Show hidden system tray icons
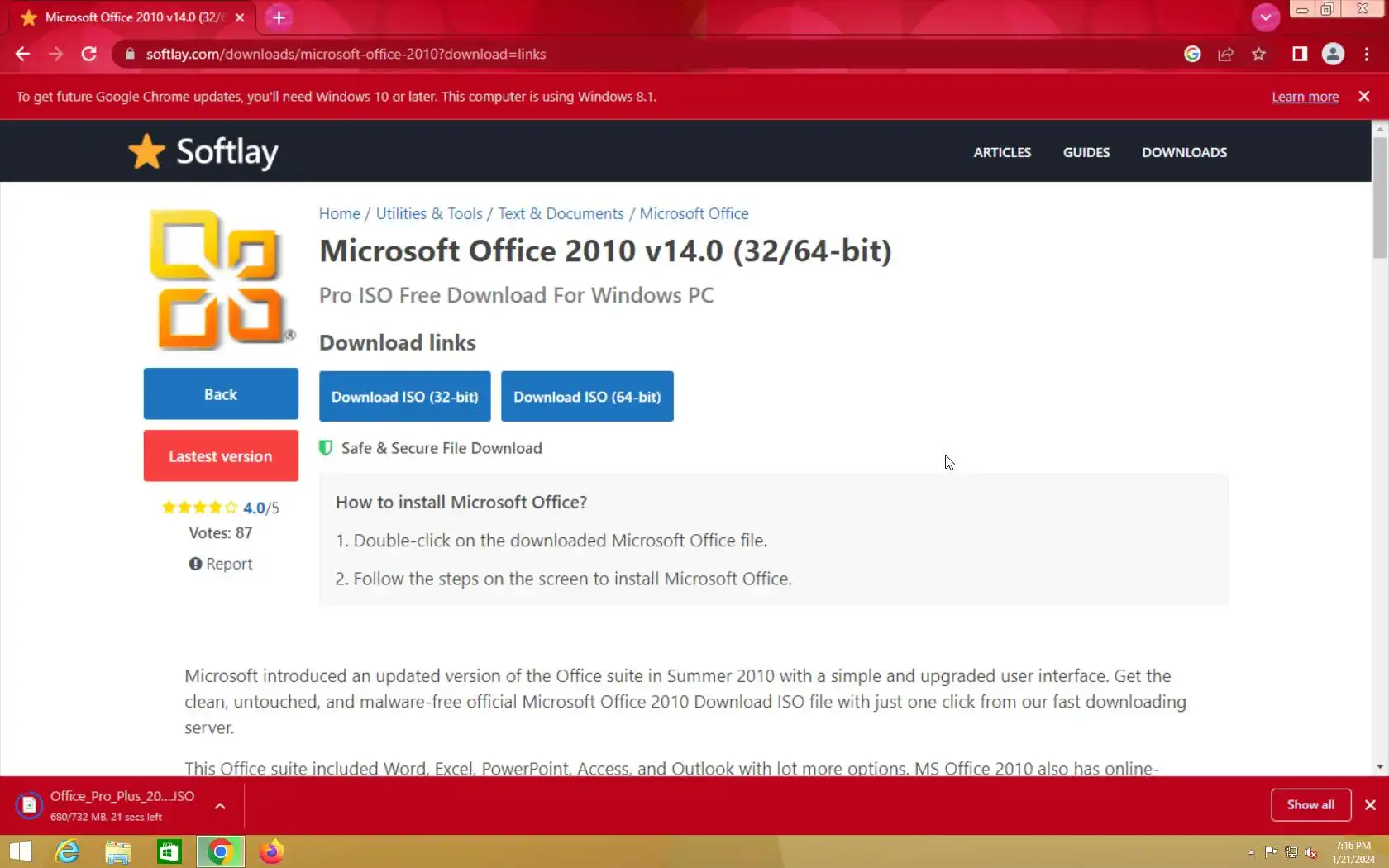Screen dimensions: 1389x868 coord(1251,852)
